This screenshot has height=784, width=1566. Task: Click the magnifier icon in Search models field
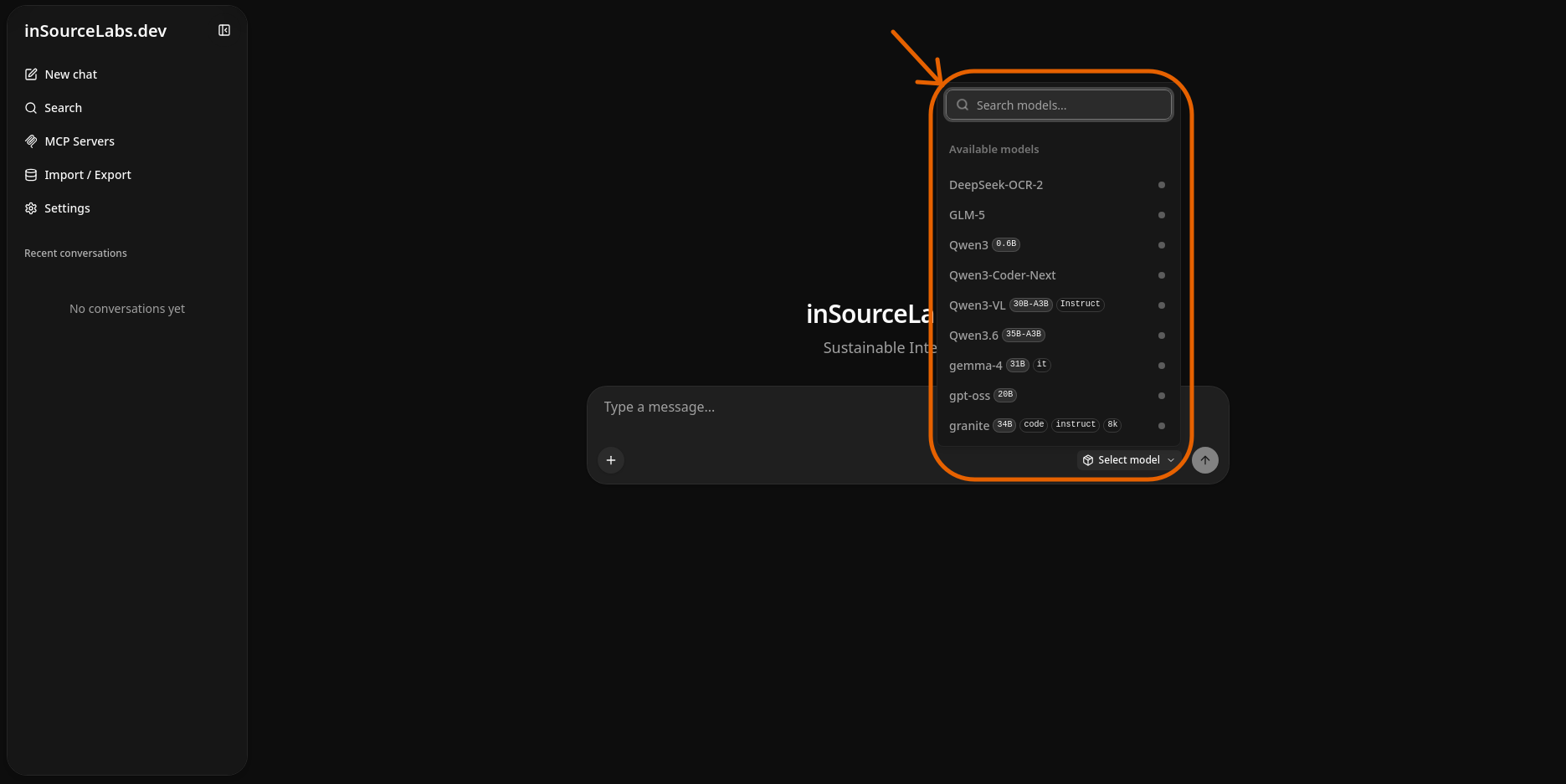pyautogui.click(x=963, y=105)
